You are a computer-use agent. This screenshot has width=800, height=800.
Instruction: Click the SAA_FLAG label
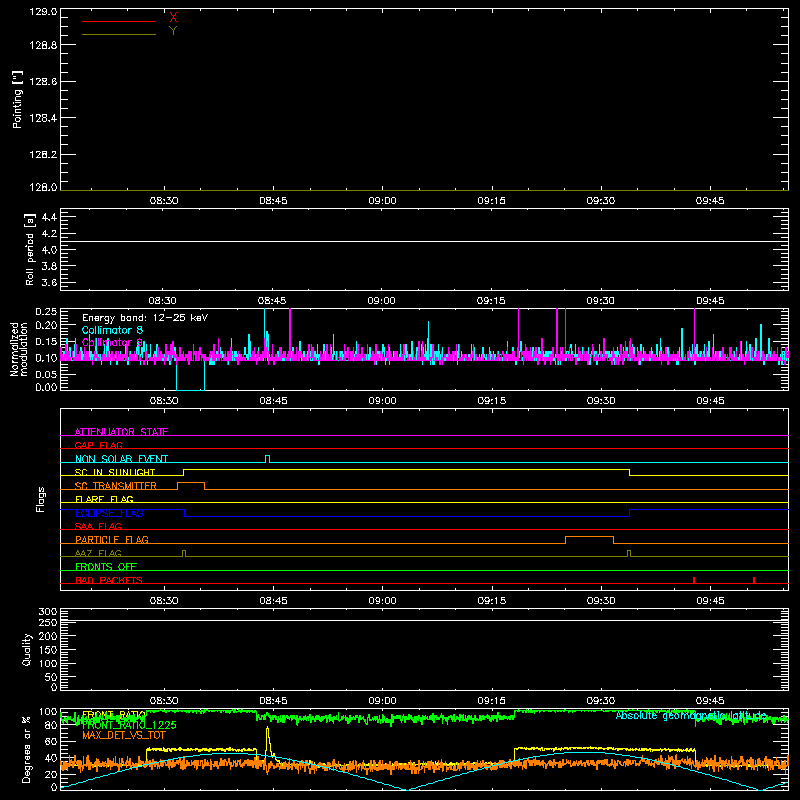click(x=98, y=526)
